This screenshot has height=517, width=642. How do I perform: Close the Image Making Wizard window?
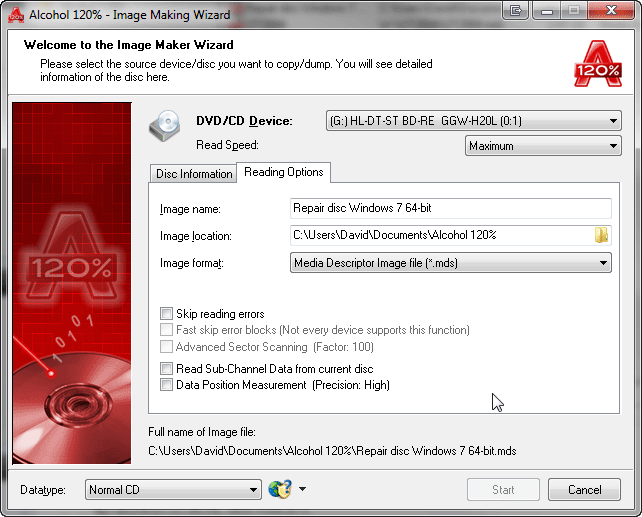(x=611, y=10)
